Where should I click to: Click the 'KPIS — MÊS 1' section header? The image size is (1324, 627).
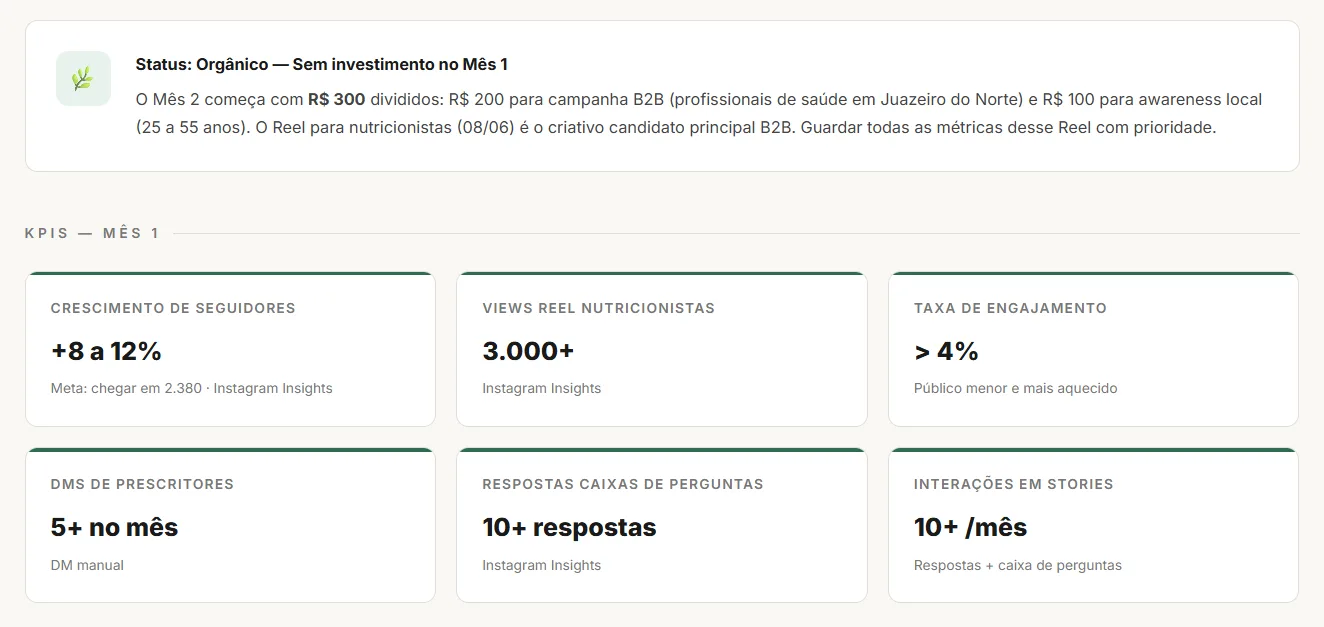click(x=92, y=233)
